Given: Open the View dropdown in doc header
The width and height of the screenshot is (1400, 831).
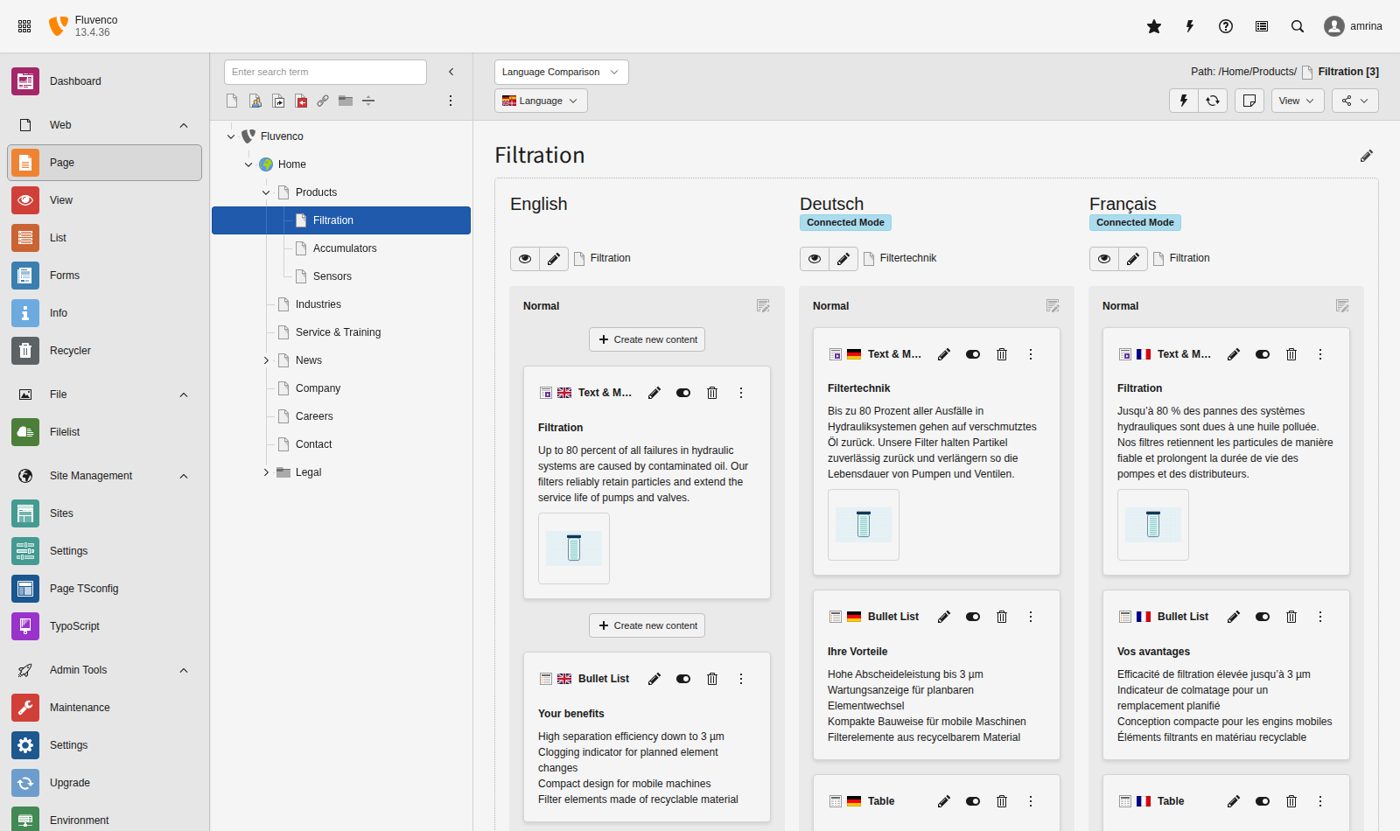Looking at the screenshot, I should click(1298, 100).
